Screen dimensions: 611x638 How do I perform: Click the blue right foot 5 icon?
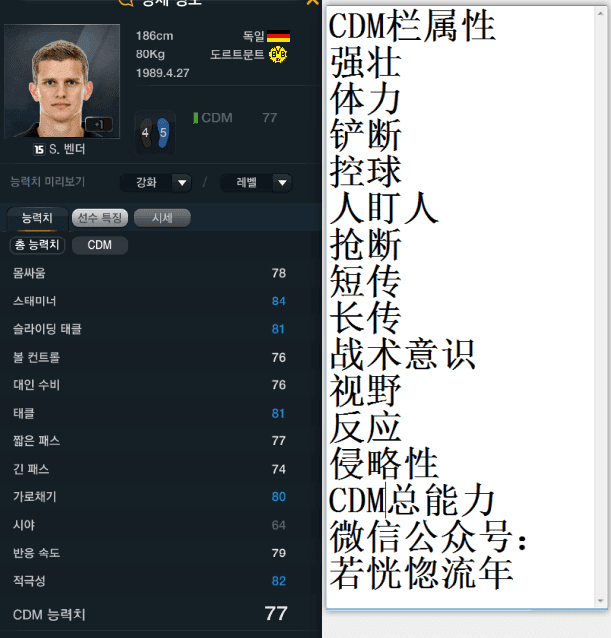pos(163,133)
